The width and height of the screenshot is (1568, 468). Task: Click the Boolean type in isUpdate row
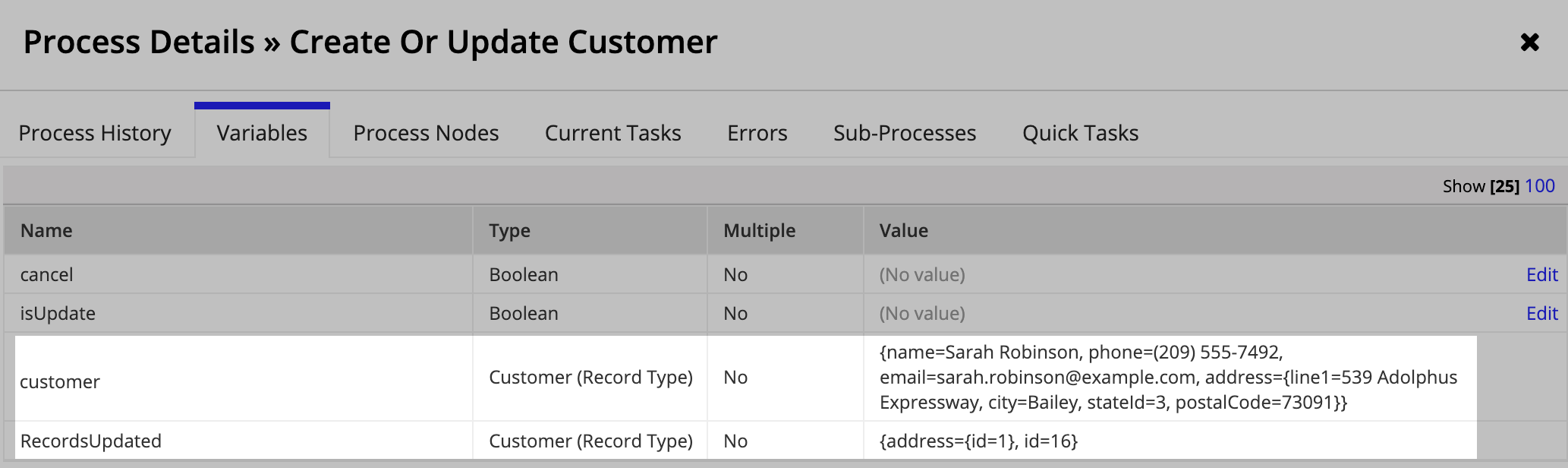(x=524, y=314)
